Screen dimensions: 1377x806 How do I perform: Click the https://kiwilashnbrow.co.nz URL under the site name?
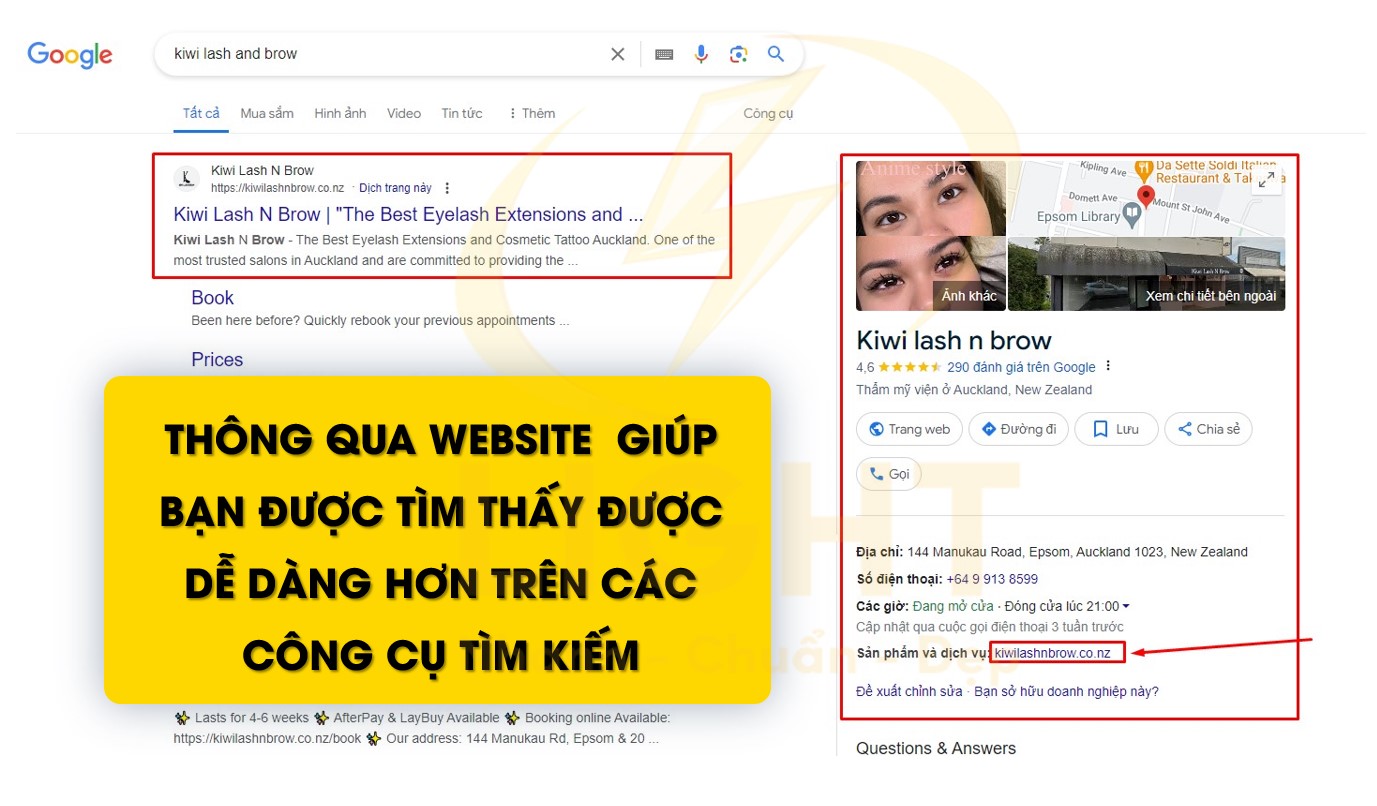click(277, 188)
